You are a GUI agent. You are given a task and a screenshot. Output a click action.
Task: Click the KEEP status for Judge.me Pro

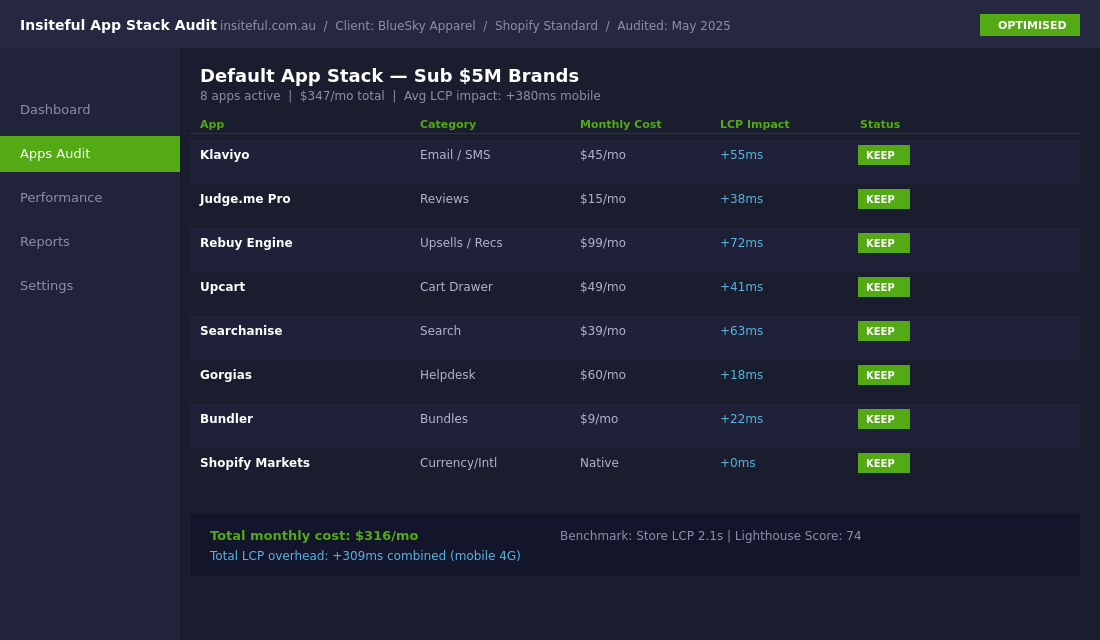point(884,199)
